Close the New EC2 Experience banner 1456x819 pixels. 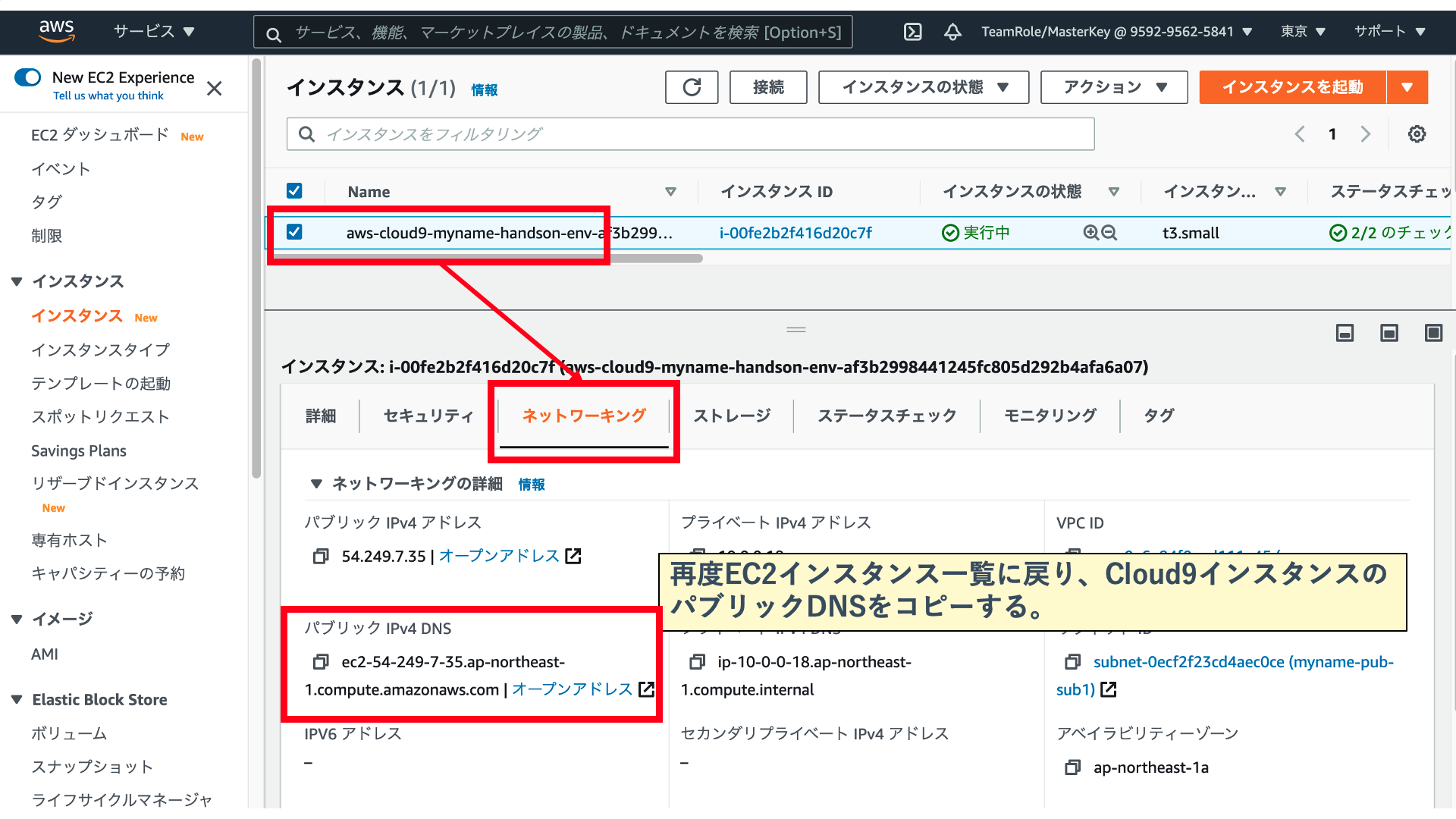point(215,89)
